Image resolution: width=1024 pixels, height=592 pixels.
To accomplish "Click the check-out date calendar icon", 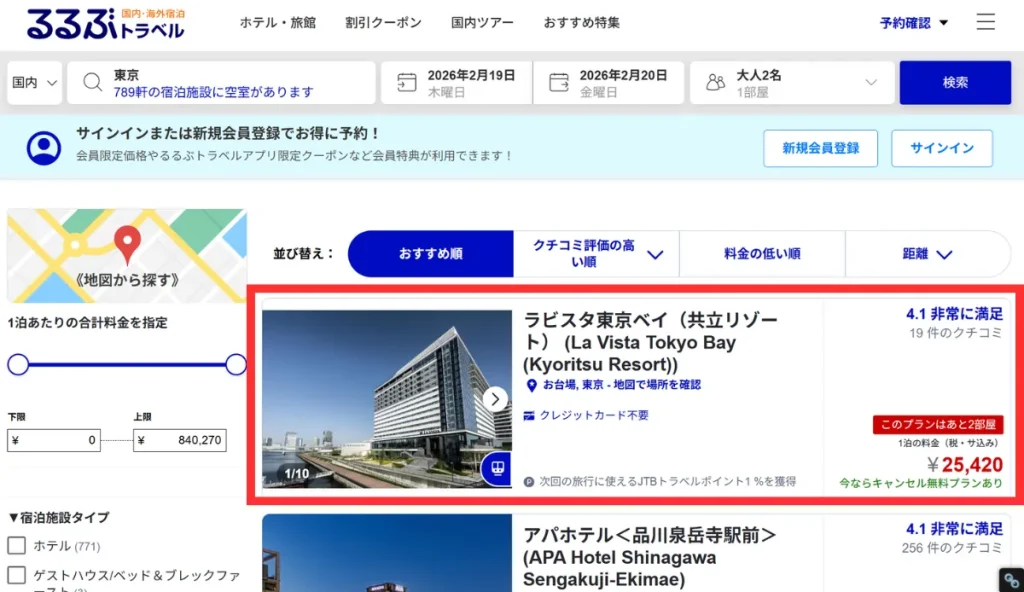I will [x=557, y=82].
